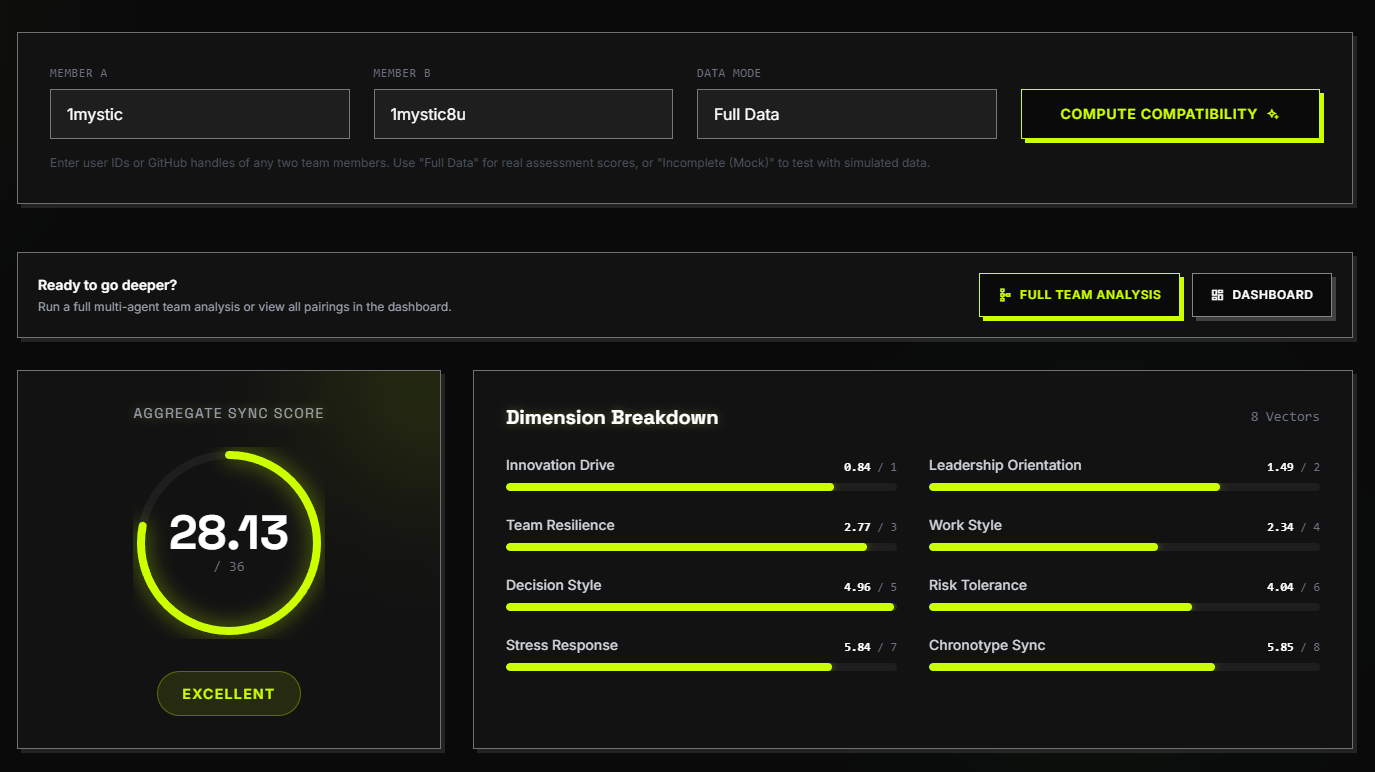Viewport: 1375px width, 772px height.
Task: Click the 'Ready to go deeper?' heading
Action: point(107,285)
